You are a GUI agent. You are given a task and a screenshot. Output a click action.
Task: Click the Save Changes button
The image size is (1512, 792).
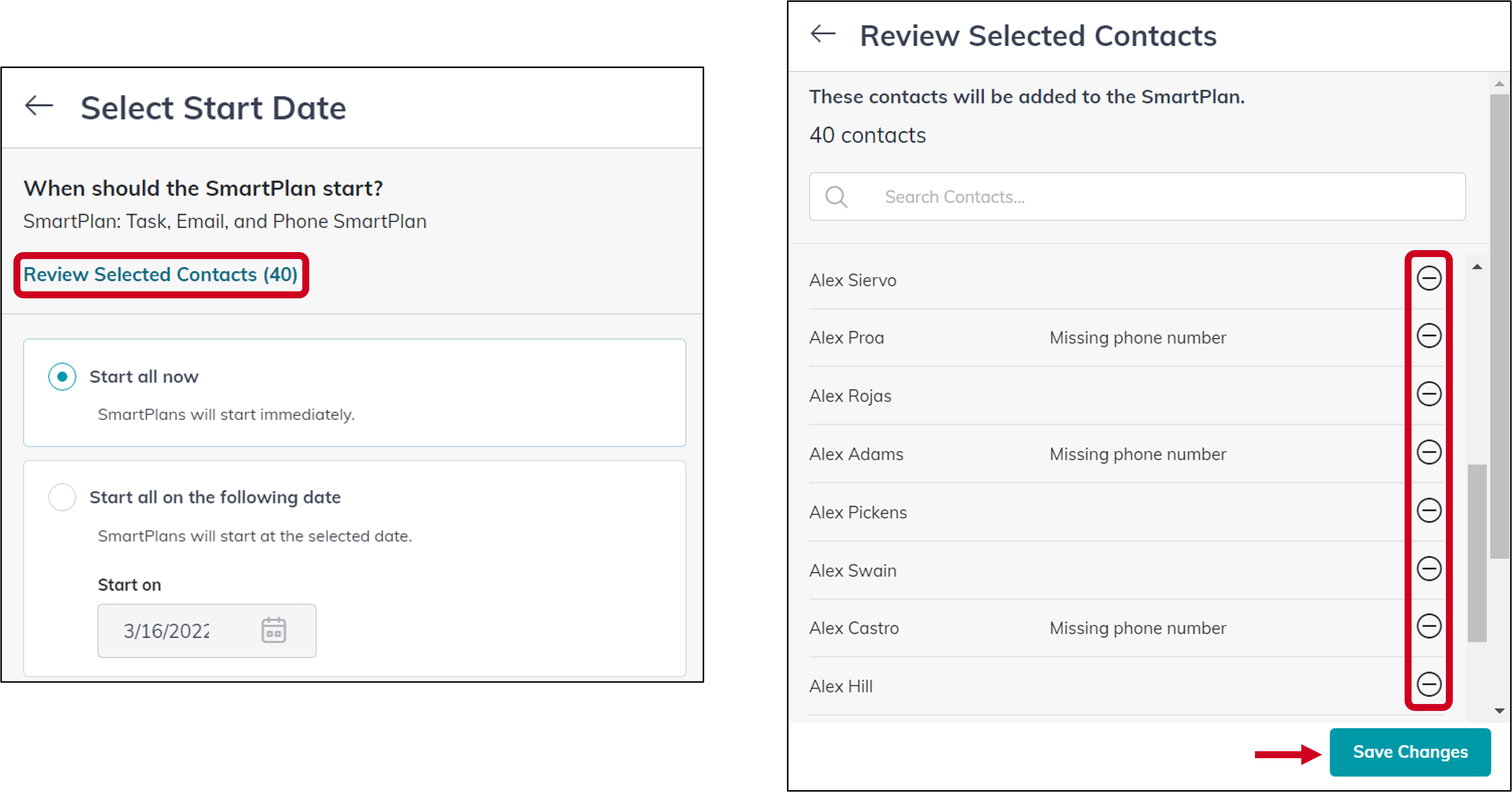pyautogui.click(x=1410, y=752)
